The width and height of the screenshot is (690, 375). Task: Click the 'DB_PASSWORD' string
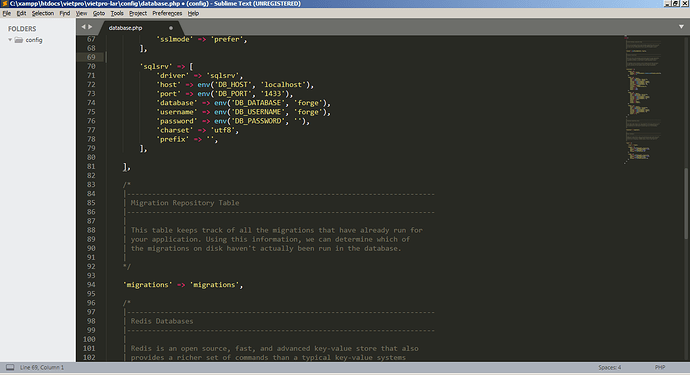click(x=257, y=121)
